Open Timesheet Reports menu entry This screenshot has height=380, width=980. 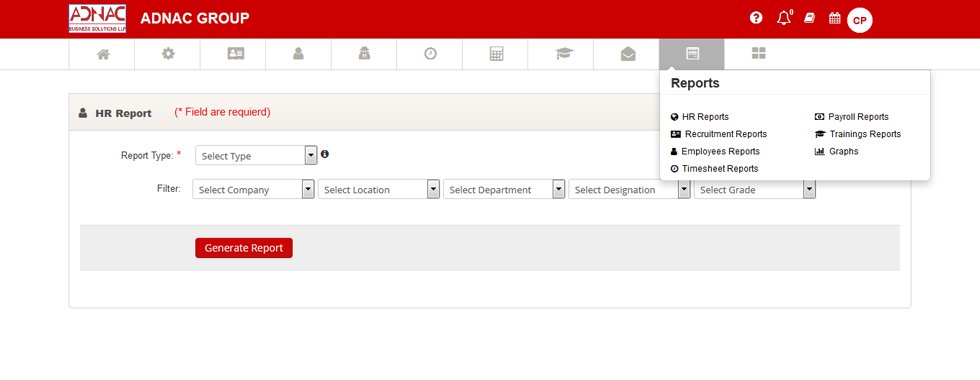pos(714,169)
